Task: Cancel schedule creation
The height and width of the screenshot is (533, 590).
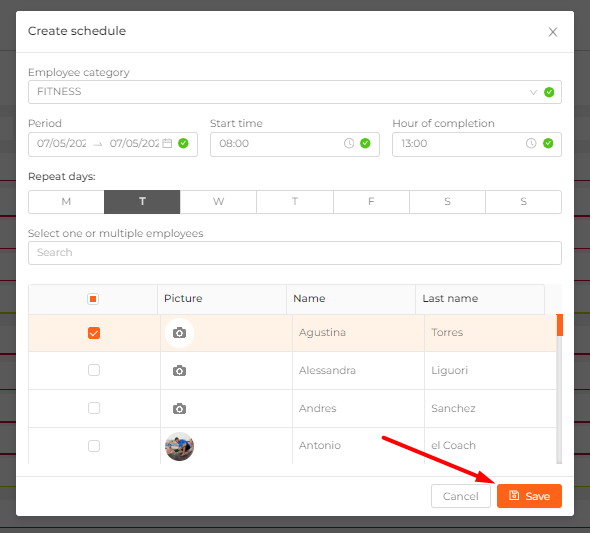Action: [461, 496]
